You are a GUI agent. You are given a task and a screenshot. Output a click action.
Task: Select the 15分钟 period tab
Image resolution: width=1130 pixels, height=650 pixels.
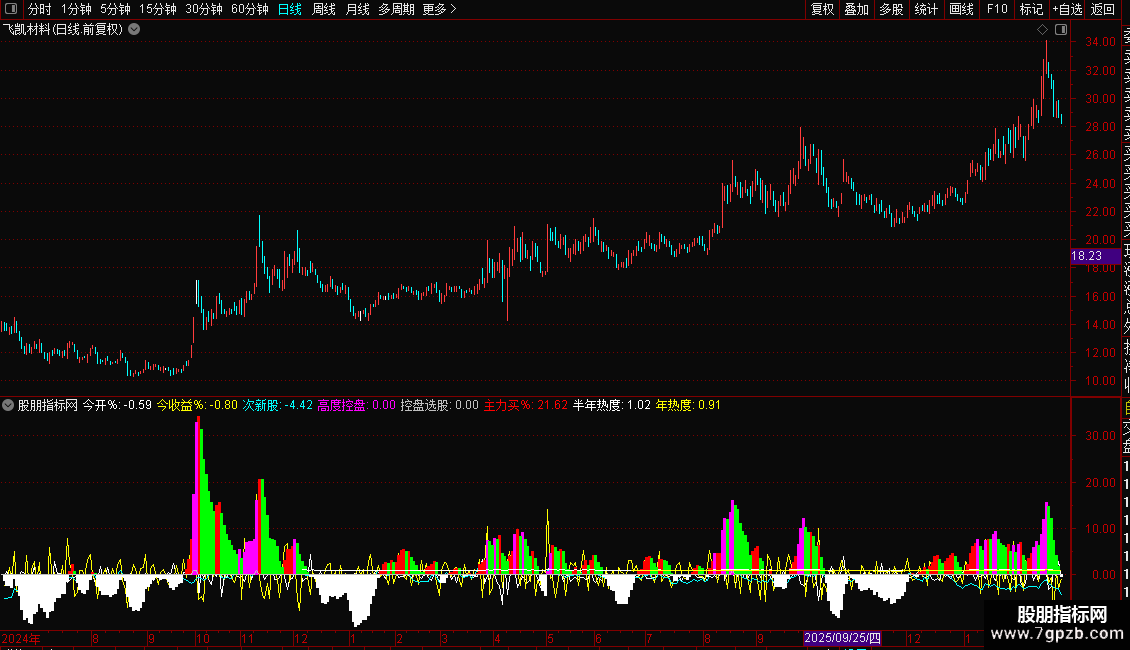click(x=158, y=9)
